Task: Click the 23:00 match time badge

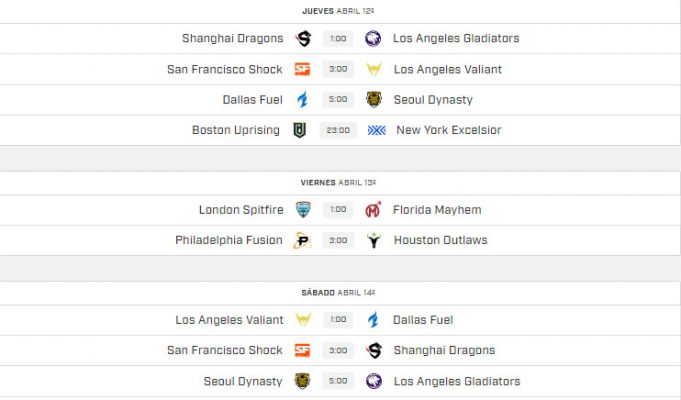Action: [x=337, y=130]
